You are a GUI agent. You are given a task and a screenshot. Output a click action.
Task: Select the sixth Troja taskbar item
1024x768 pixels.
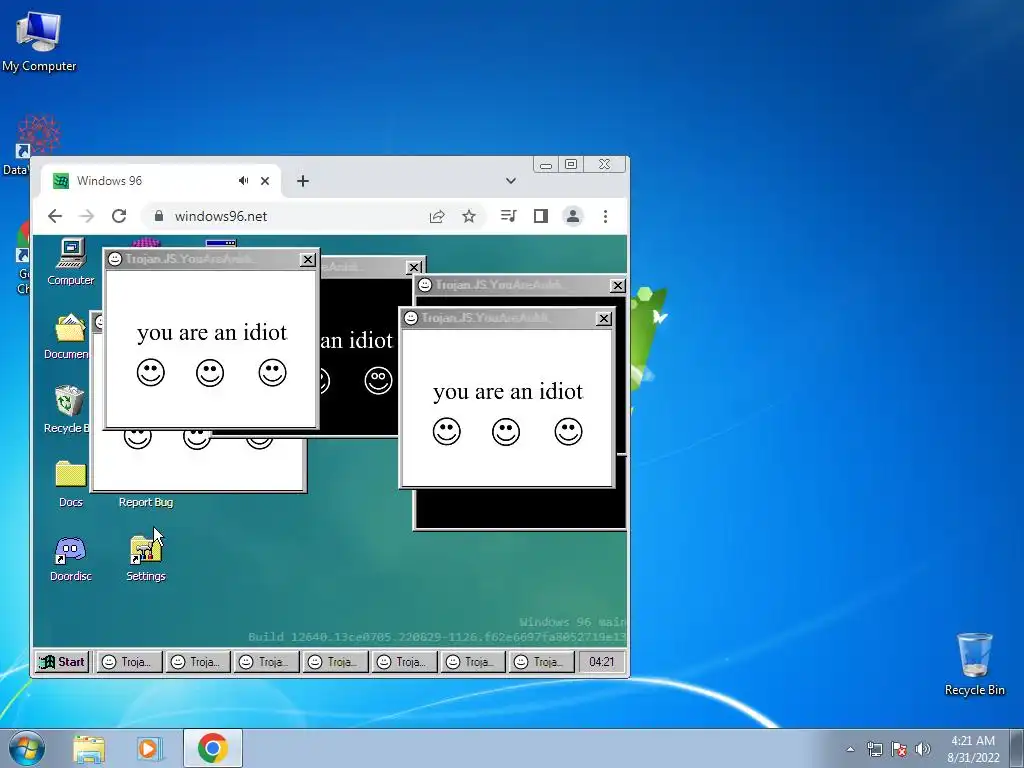473,662
